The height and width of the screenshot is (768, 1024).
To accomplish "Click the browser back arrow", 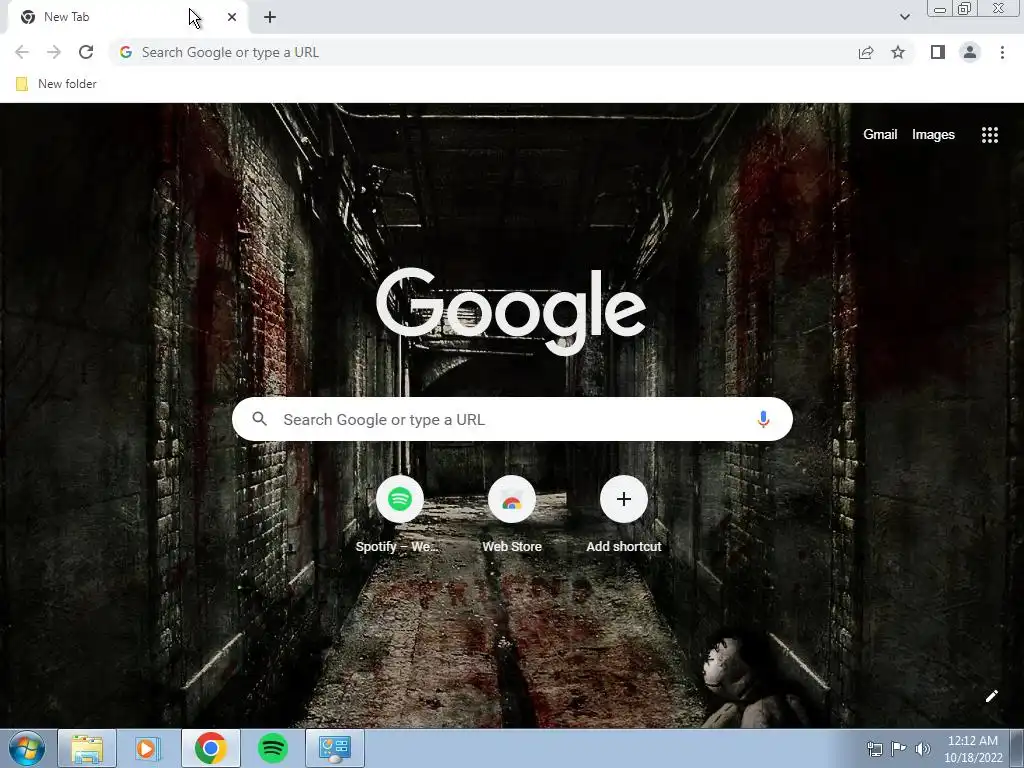I will tap(22, 52).
